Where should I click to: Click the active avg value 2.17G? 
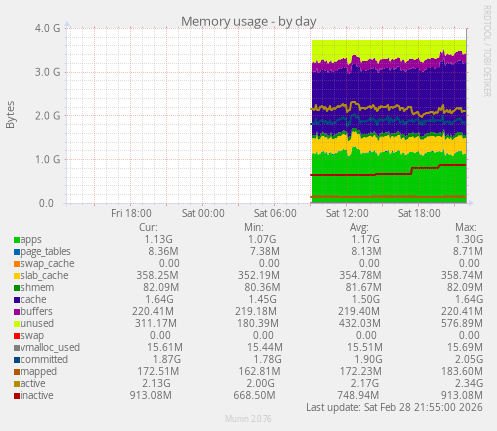coord(365,383)
